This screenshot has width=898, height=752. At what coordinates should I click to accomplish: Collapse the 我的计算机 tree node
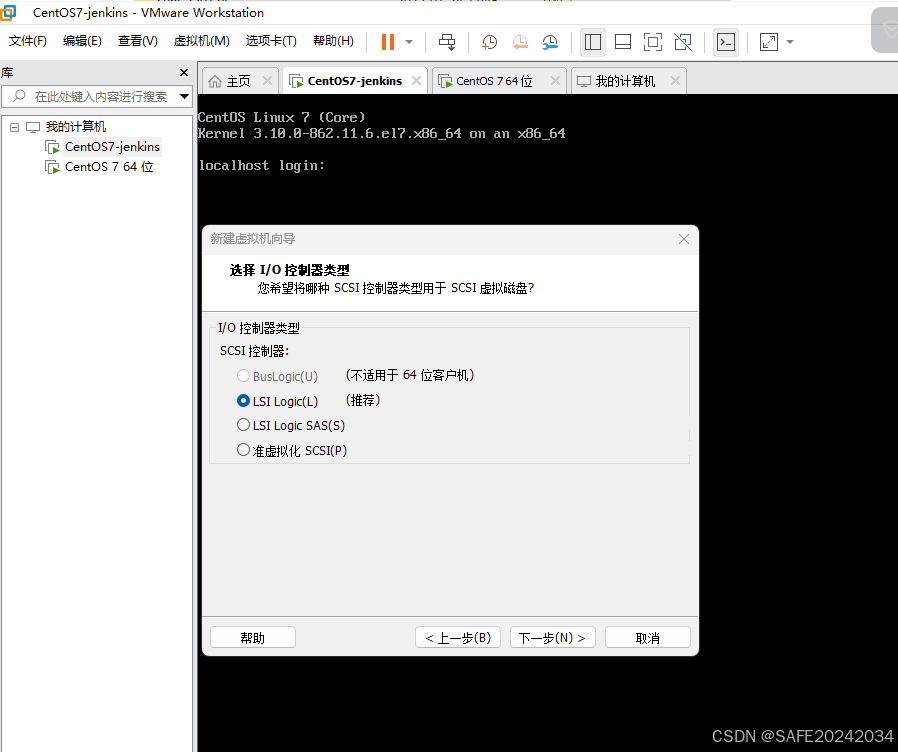click(14, 127)
